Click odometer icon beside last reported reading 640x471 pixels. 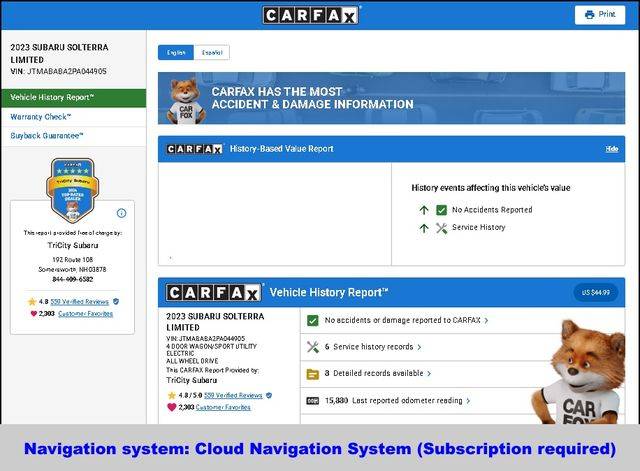(313, 401)
